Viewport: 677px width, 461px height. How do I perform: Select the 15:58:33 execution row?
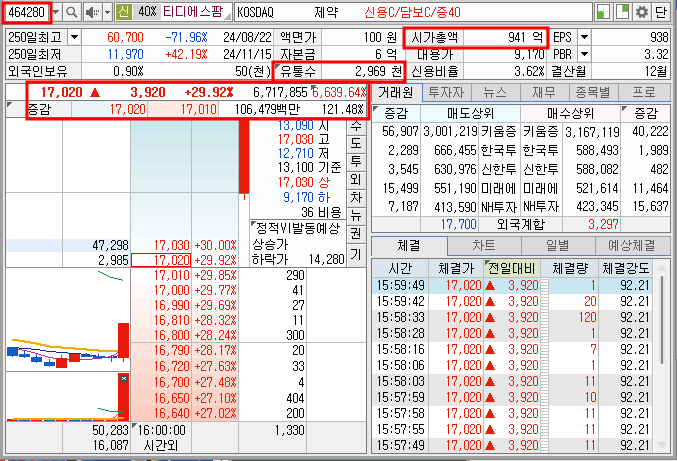514,317
